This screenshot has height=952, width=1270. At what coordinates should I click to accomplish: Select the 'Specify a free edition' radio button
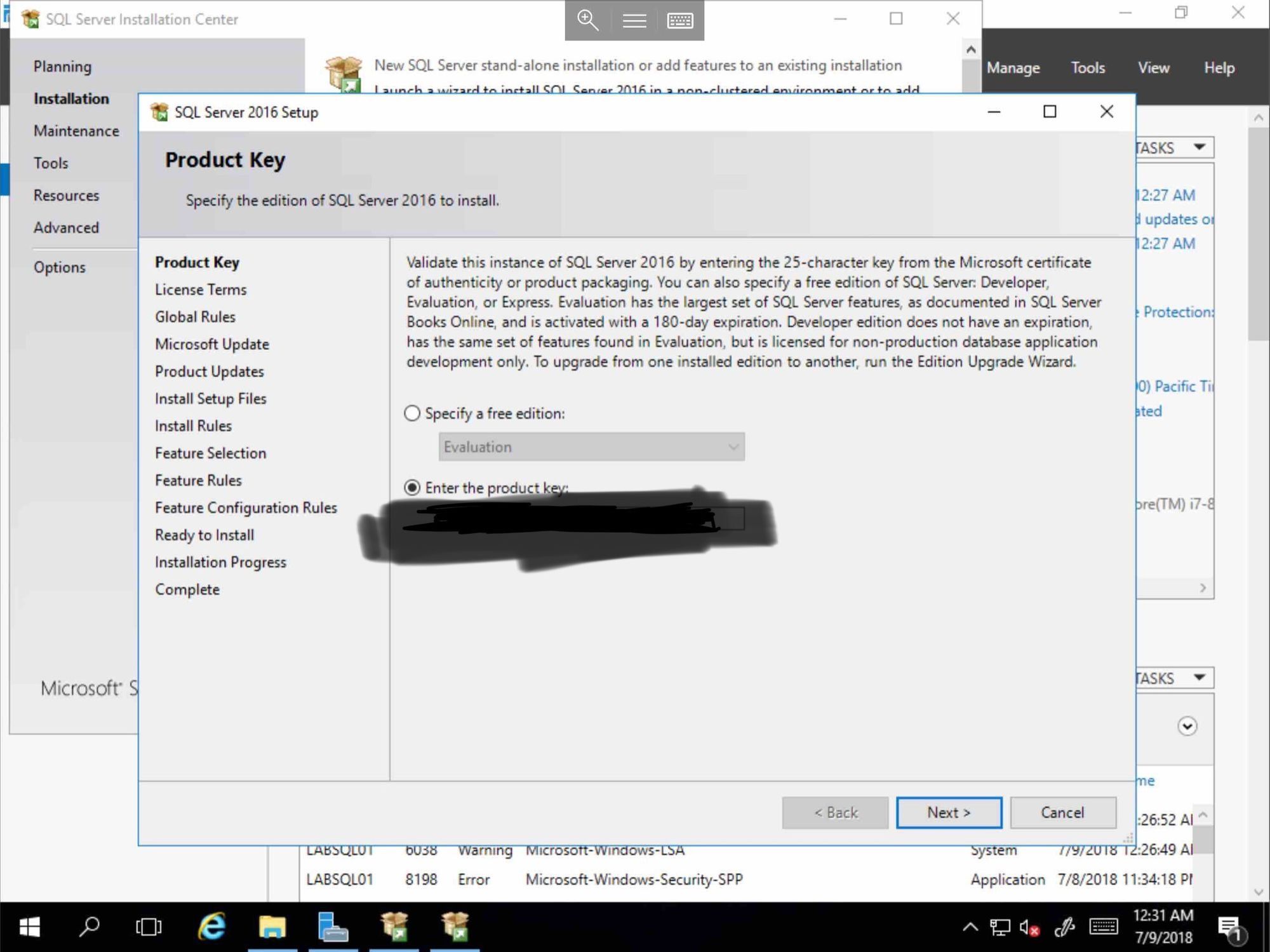pyautogui.click(x=412, y=413)
